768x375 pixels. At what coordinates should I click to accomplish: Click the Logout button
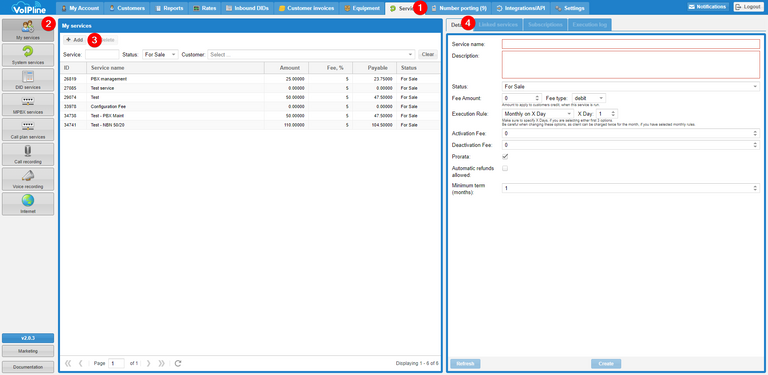click(748, 7)
